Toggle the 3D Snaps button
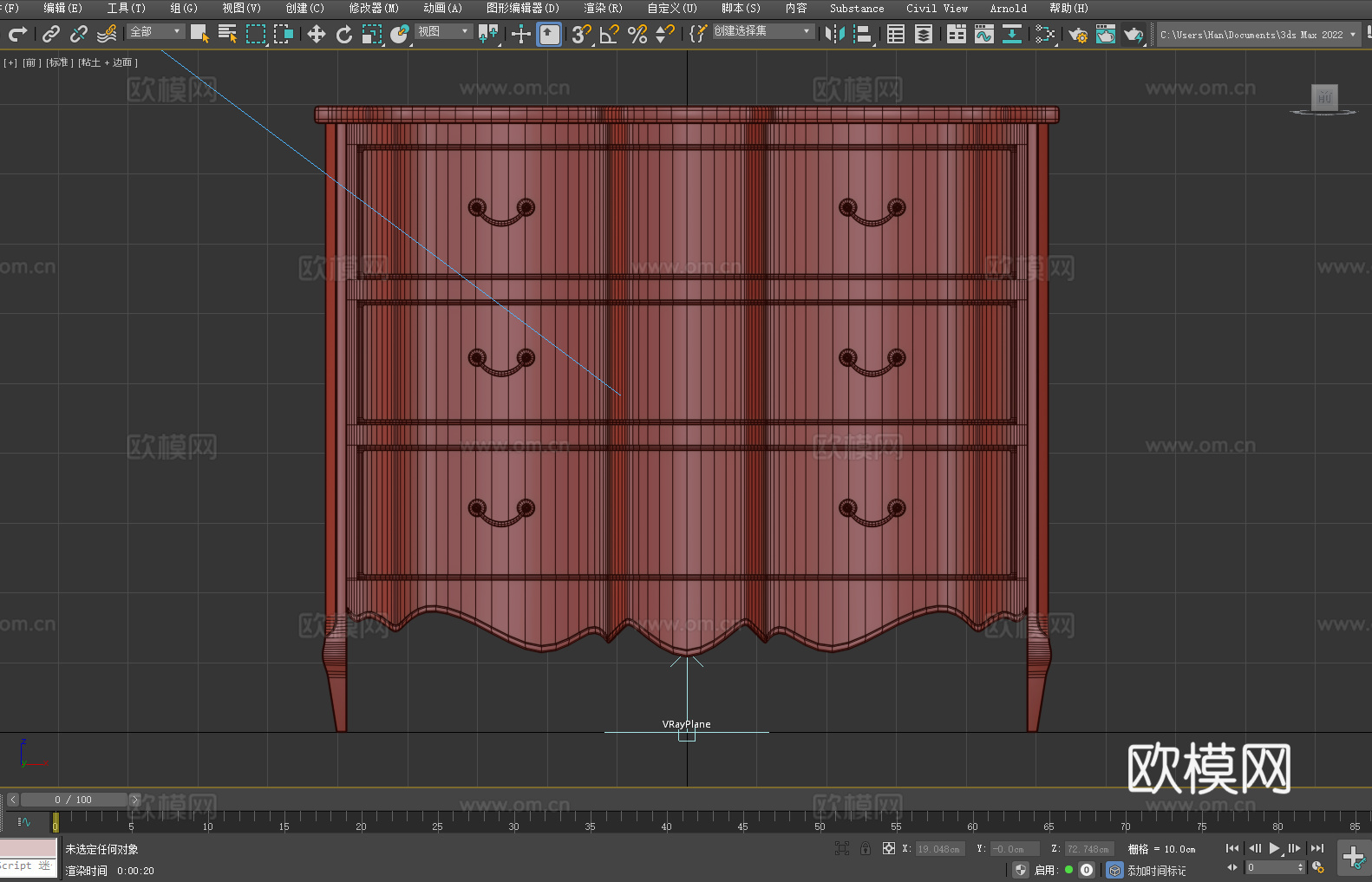Viewport: 1372px width, 882px height. tap(582, 34)
